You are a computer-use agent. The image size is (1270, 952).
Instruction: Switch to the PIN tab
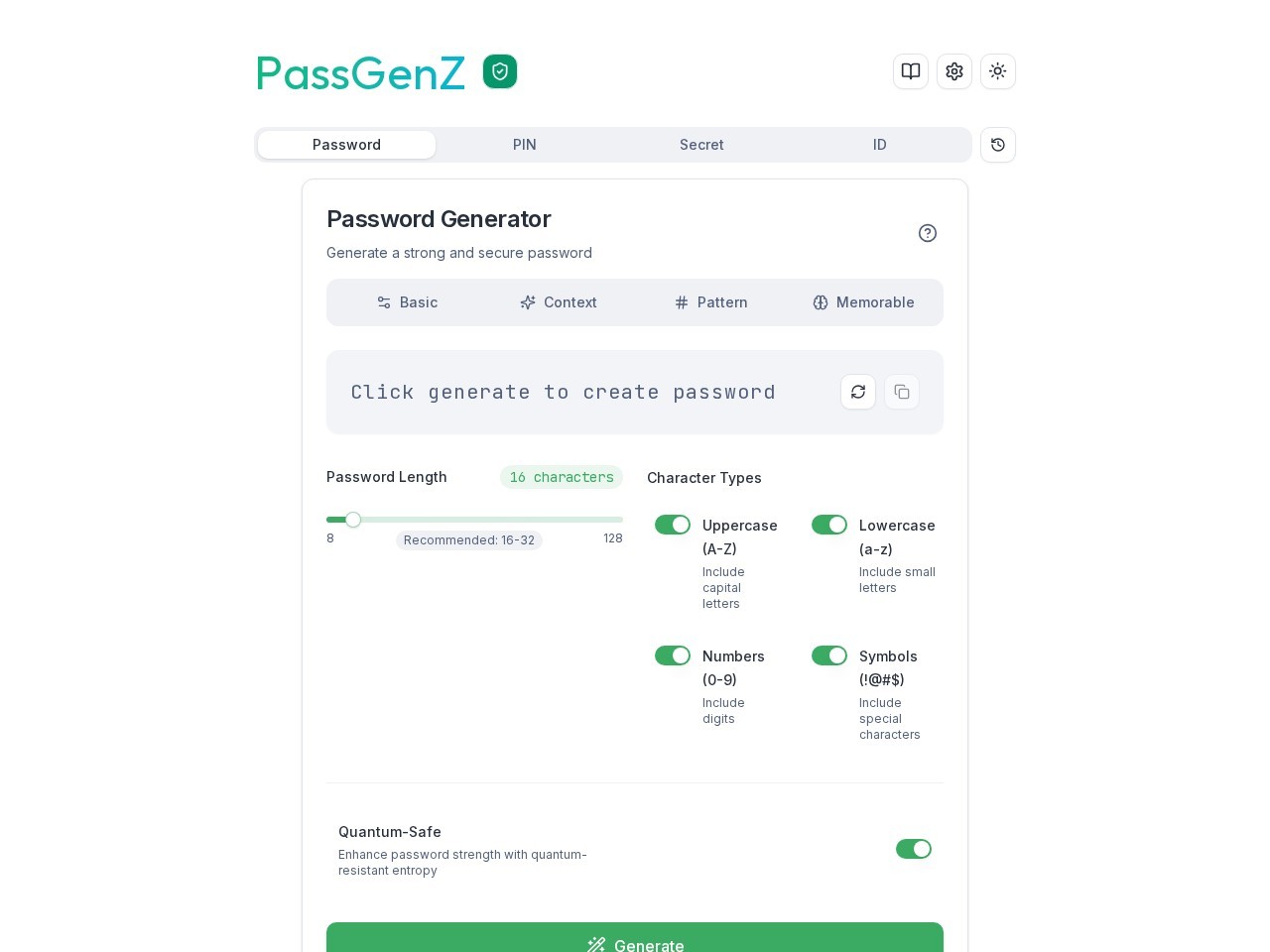525,145
